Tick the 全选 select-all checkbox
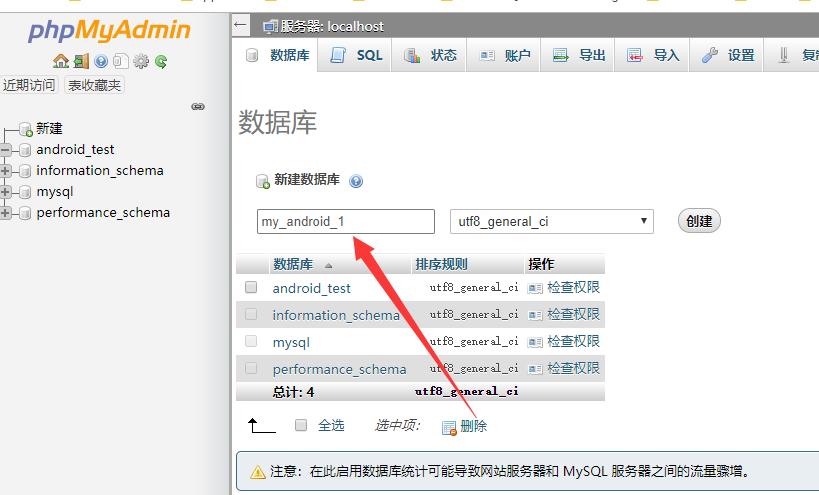 click(x=301, y=425)
